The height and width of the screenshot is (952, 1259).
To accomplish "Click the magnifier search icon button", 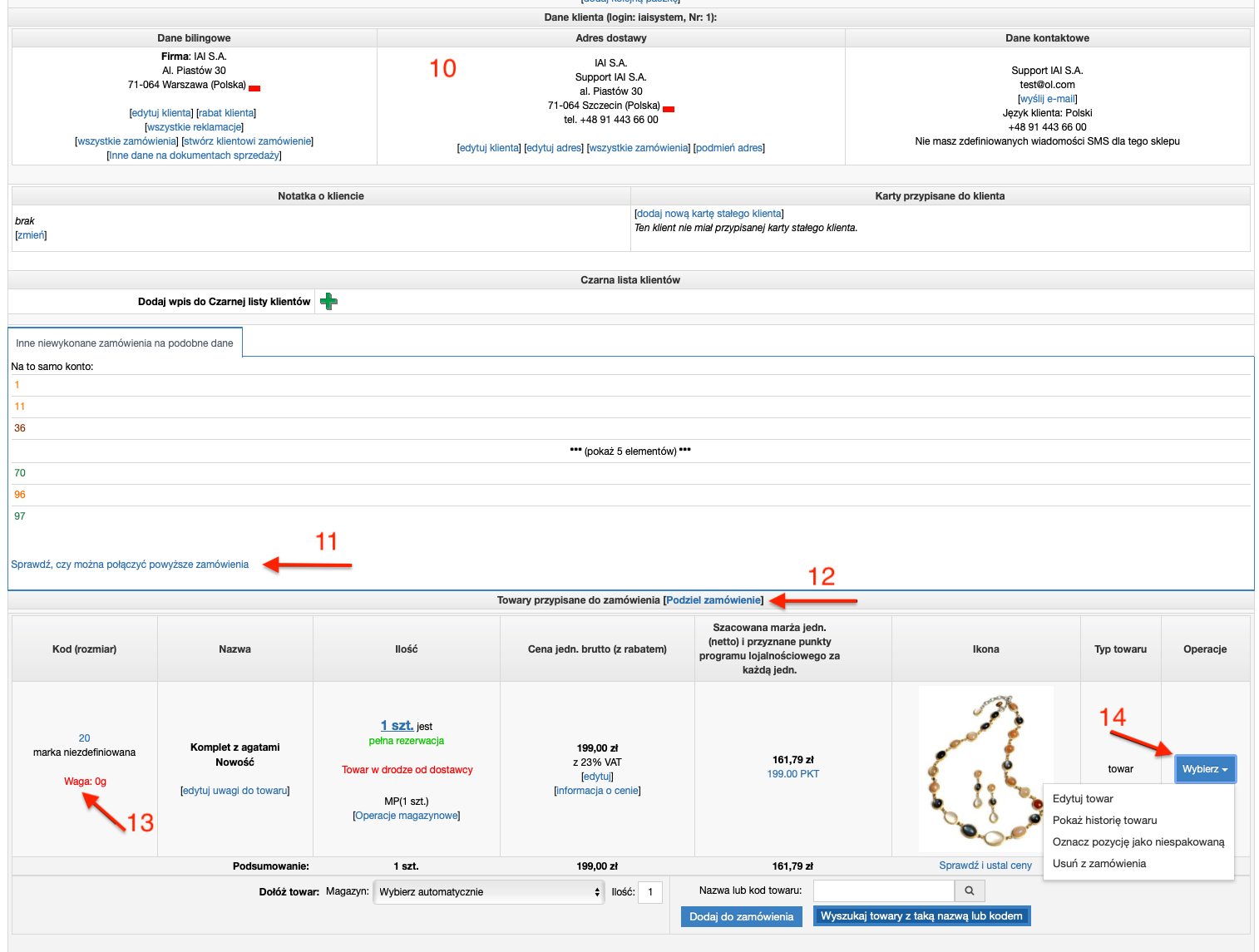I will [970, 890].
